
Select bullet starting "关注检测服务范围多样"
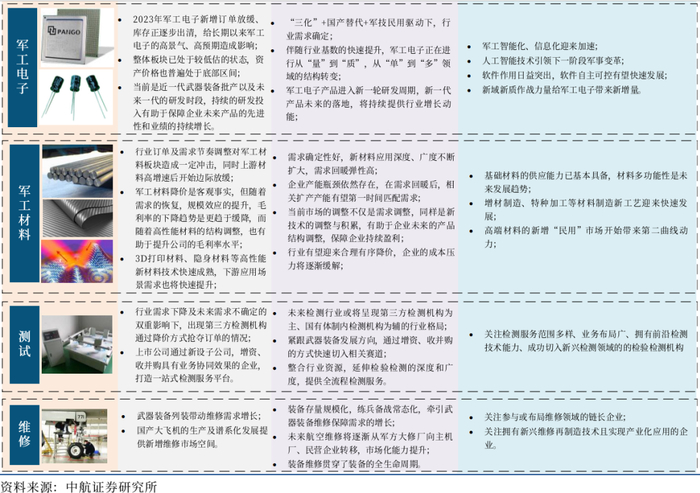pyautogui.click(x=586, y=340)
